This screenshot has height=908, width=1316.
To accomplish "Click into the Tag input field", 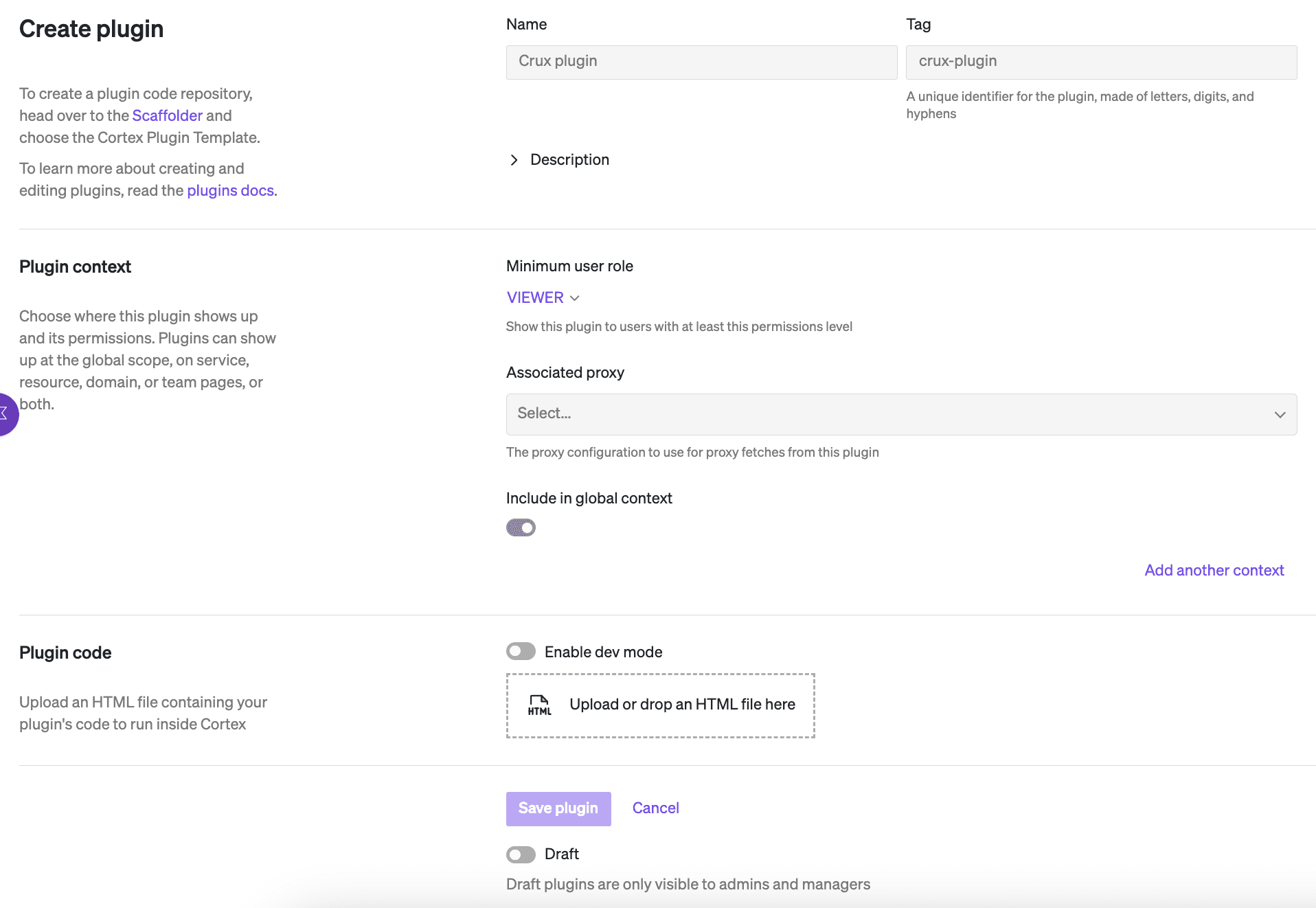I will [x=1101, y=62].
